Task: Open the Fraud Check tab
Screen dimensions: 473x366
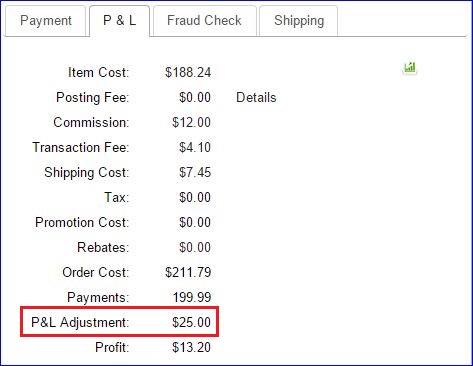Action: pos(204,21)
